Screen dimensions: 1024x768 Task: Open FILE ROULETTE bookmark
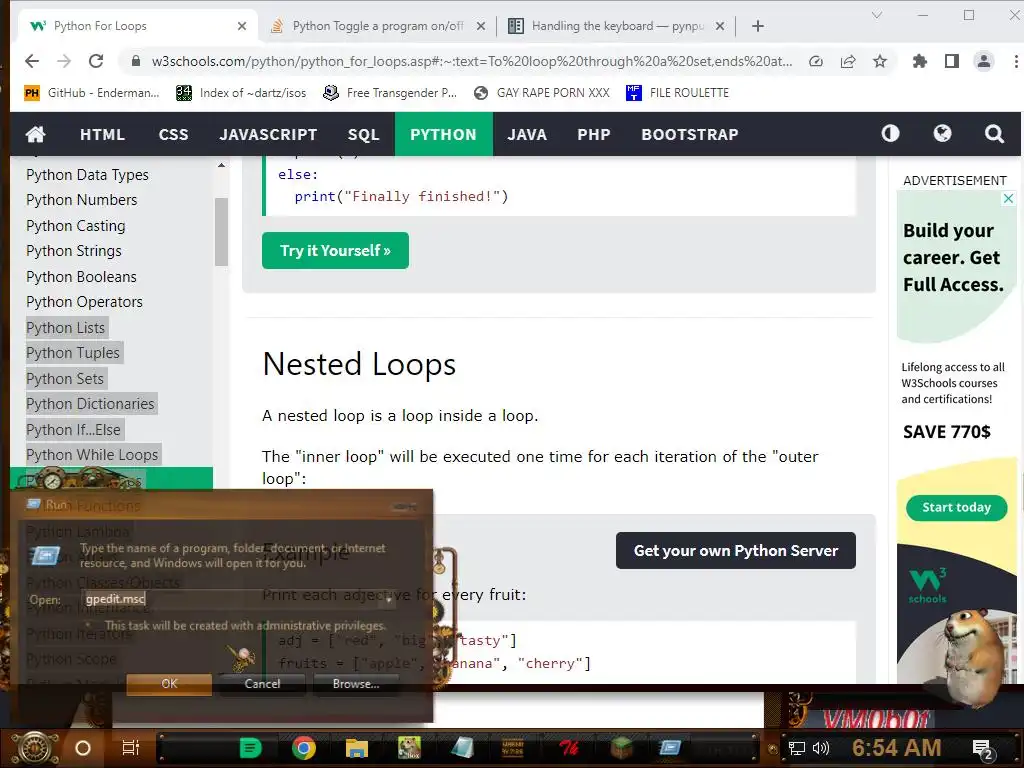[x=677, y=93]
